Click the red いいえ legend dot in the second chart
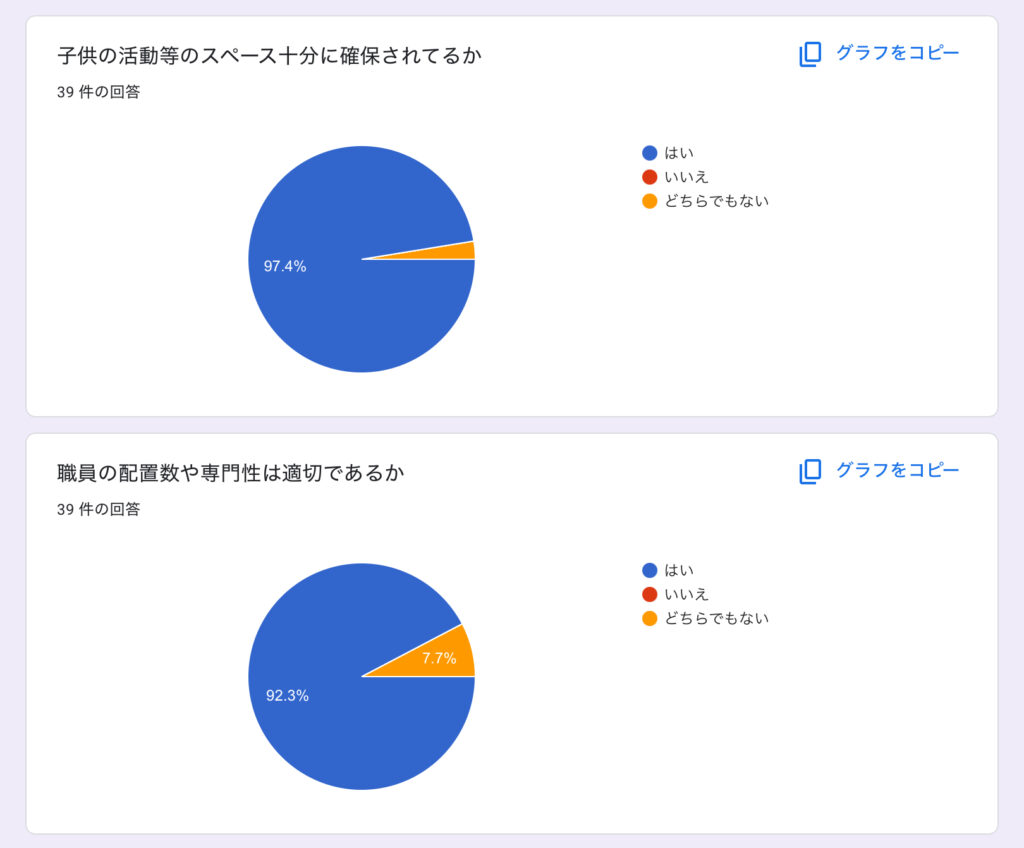 tap(650, 594)
